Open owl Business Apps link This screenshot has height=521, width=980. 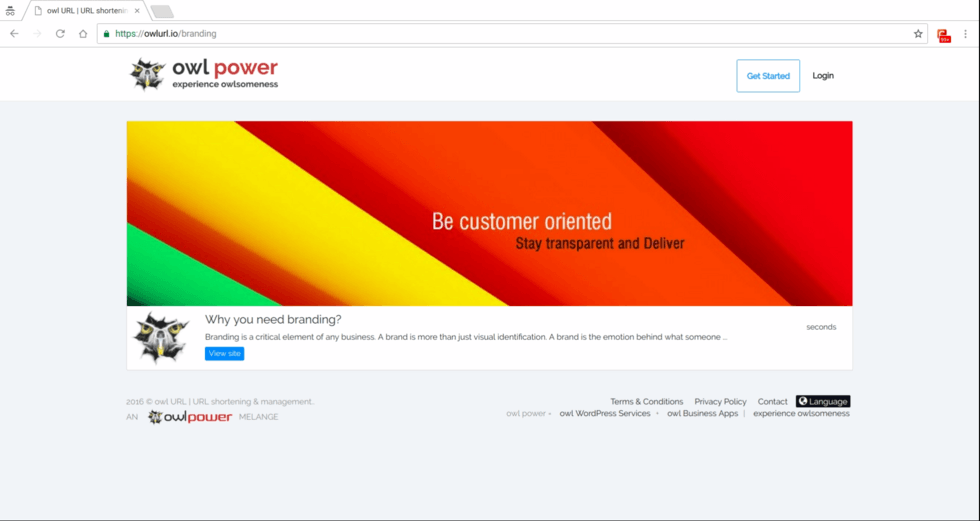click(702, 414)
